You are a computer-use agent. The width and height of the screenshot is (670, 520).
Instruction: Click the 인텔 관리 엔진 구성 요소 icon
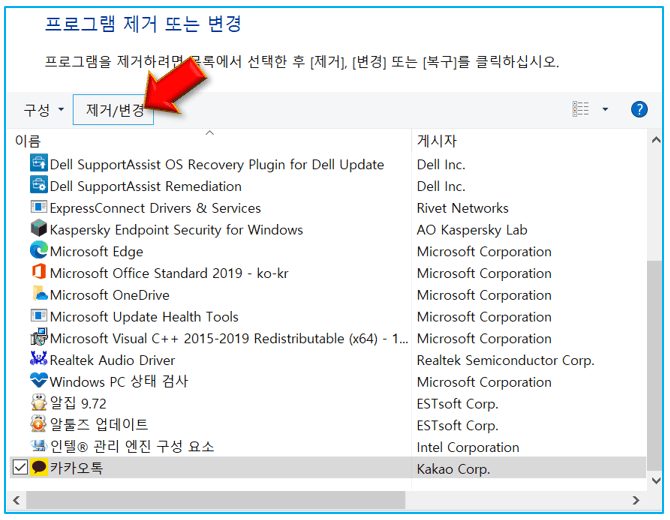[39, 446]
